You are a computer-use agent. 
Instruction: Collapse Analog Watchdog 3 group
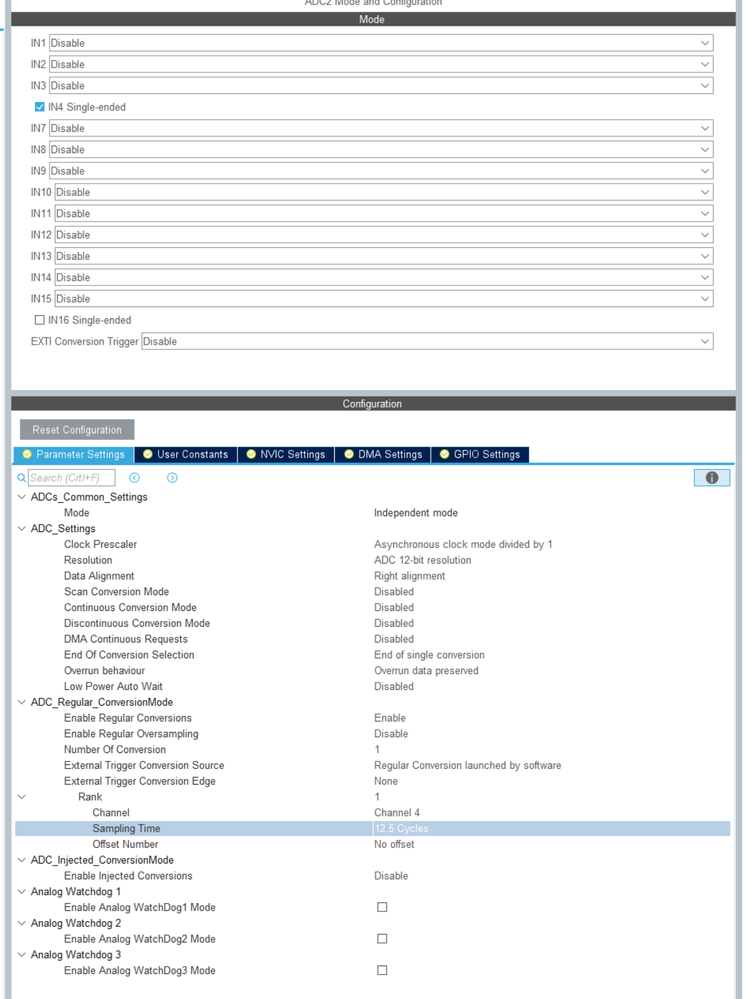tap(22, 955)
